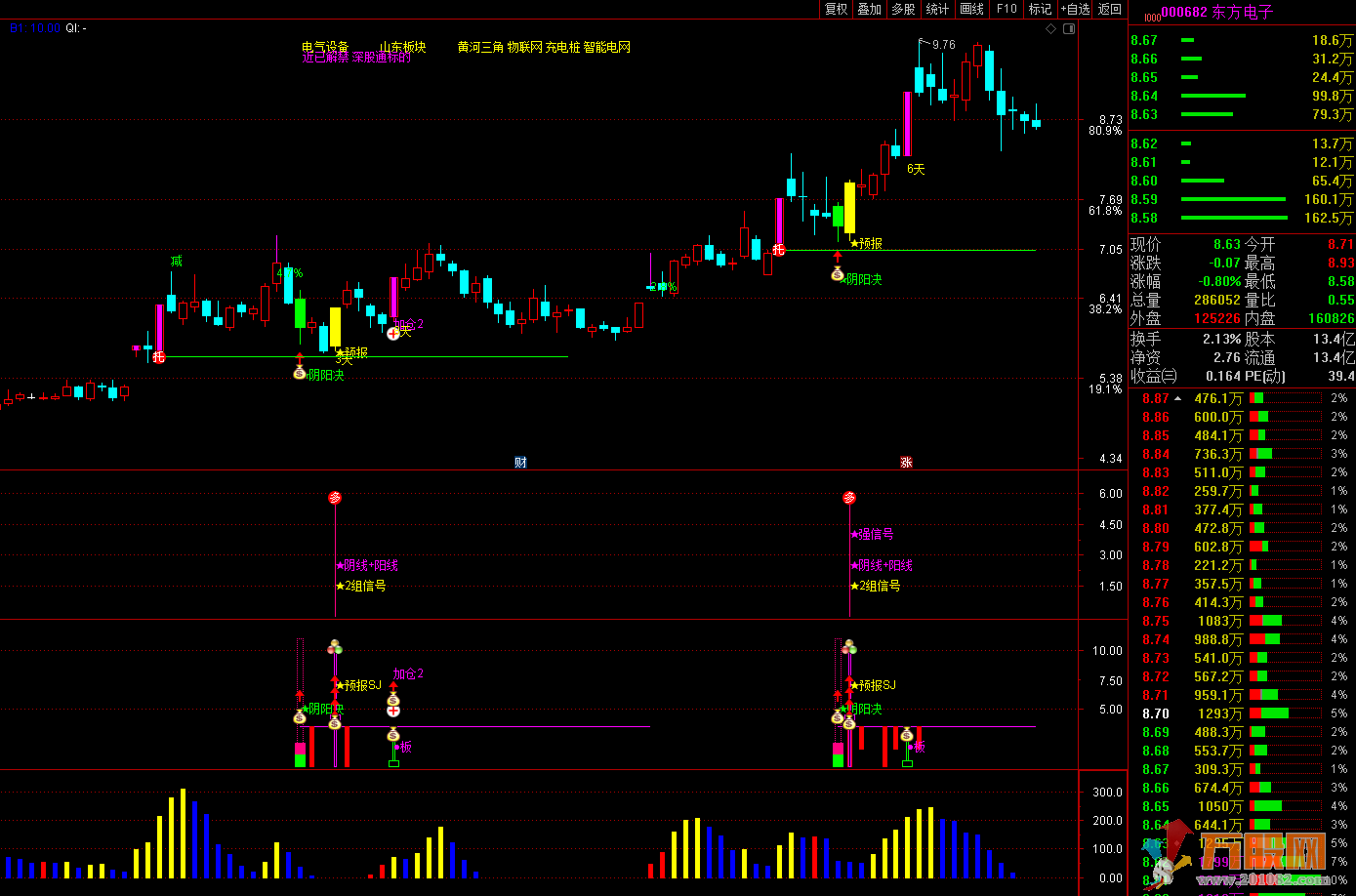Click the up triangle next to 8.87
Image resolution: width=1356 pixels, height=896 pixels.
(x=1177, y=398)
